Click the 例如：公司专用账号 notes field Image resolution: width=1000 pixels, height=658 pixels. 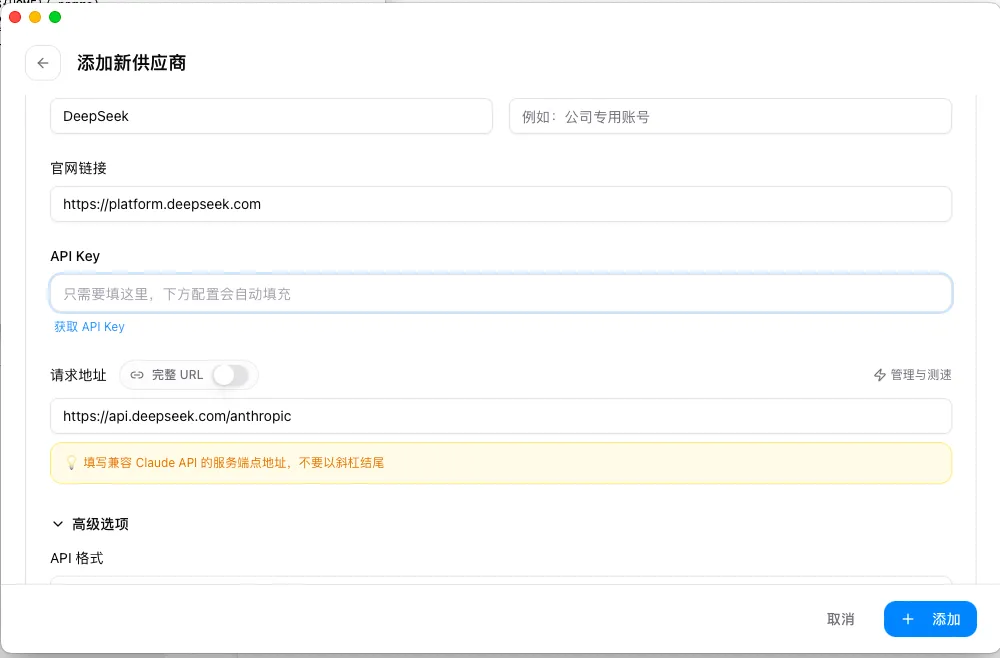coord(730,116)
